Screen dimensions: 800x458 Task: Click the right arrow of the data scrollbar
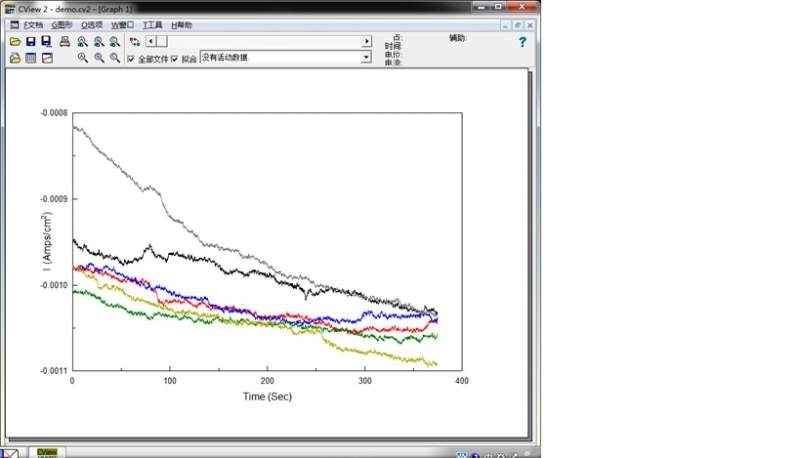(366, 41)
